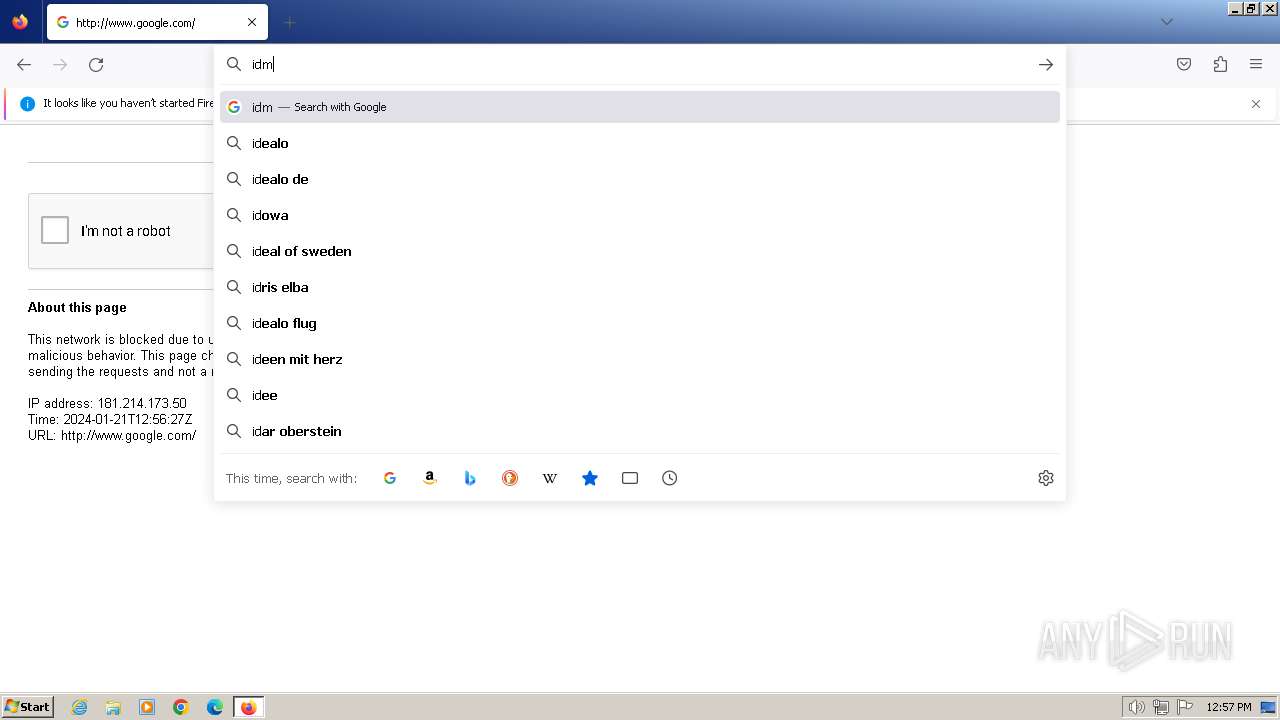Choose the 'ideal of sweden' suggestion
This screenshot has width=1280, height=720.
pos(640,251)
